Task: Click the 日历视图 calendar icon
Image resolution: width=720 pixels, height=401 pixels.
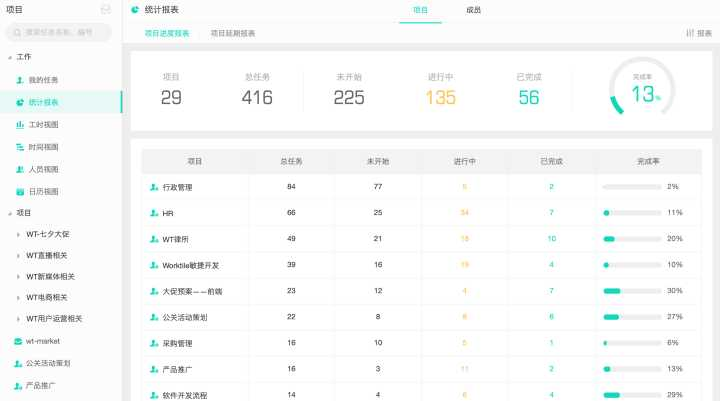Action: pyautogui.click(x=20, y=192)
